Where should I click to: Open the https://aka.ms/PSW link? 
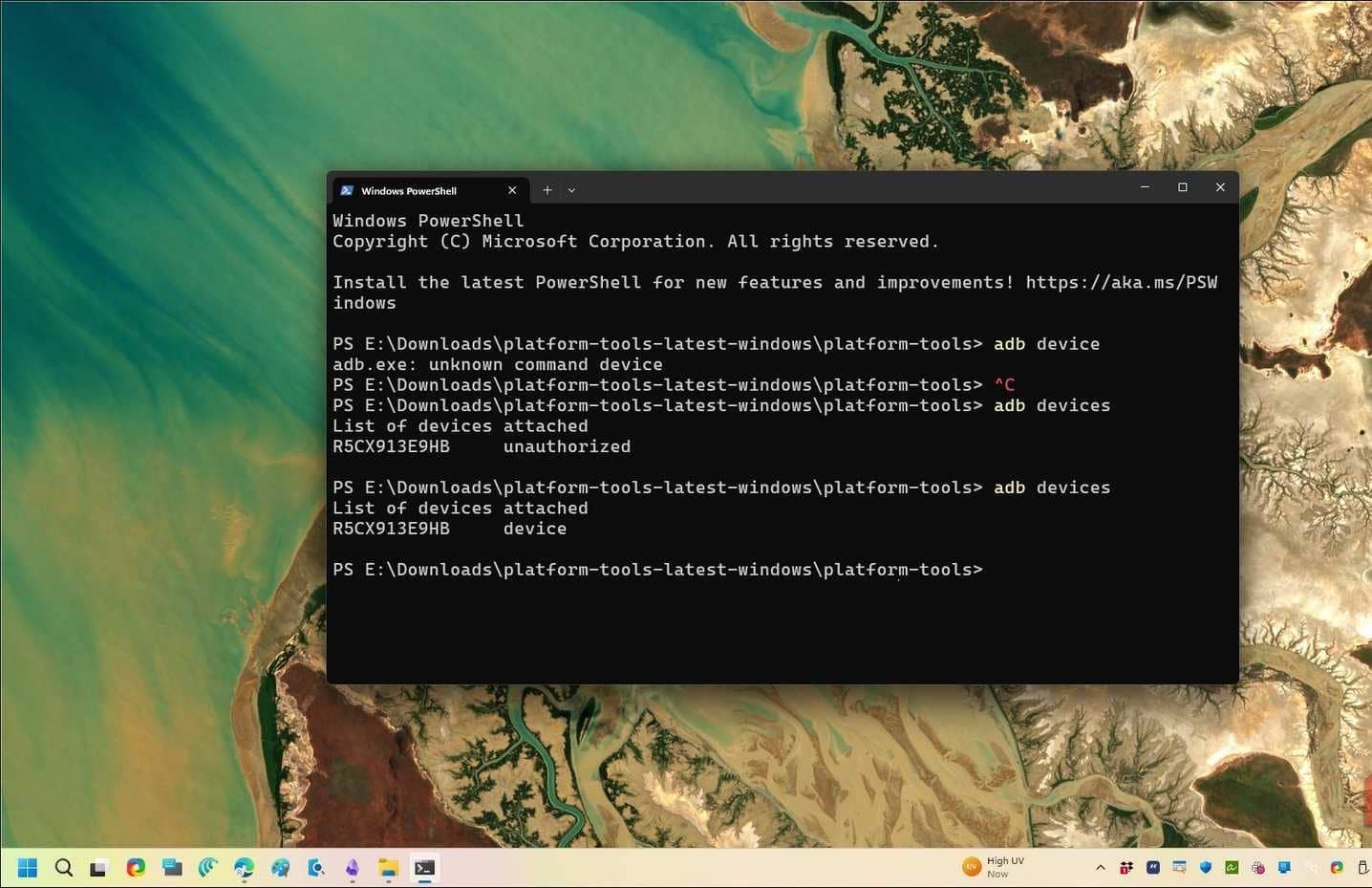[x=1122, y=282]
